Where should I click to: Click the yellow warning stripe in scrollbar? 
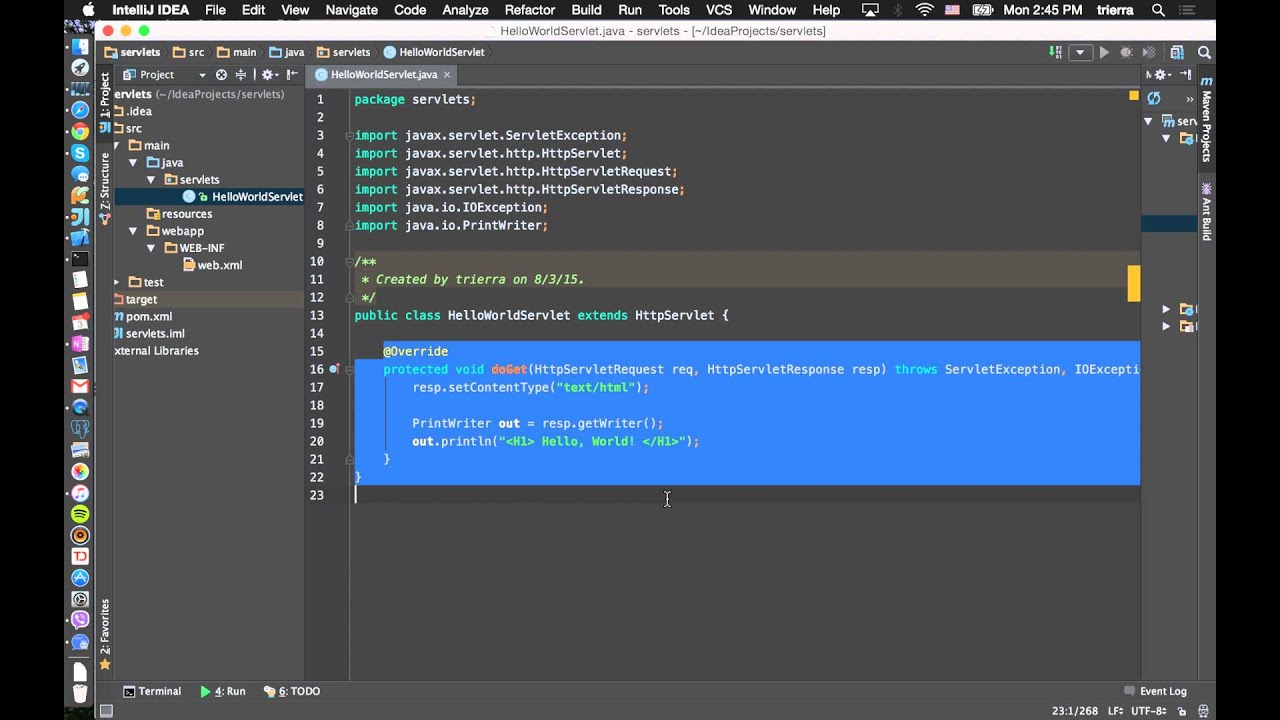tap(1133, 283)
